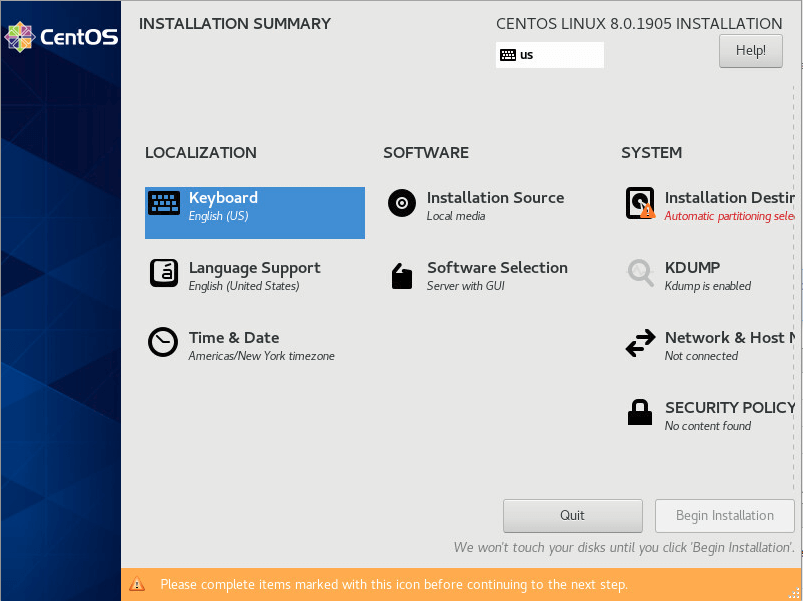Click the CentOS logo in the sidebar
Image resolution: width=803 pixels, height=601 pixels.
pos(61,37)
